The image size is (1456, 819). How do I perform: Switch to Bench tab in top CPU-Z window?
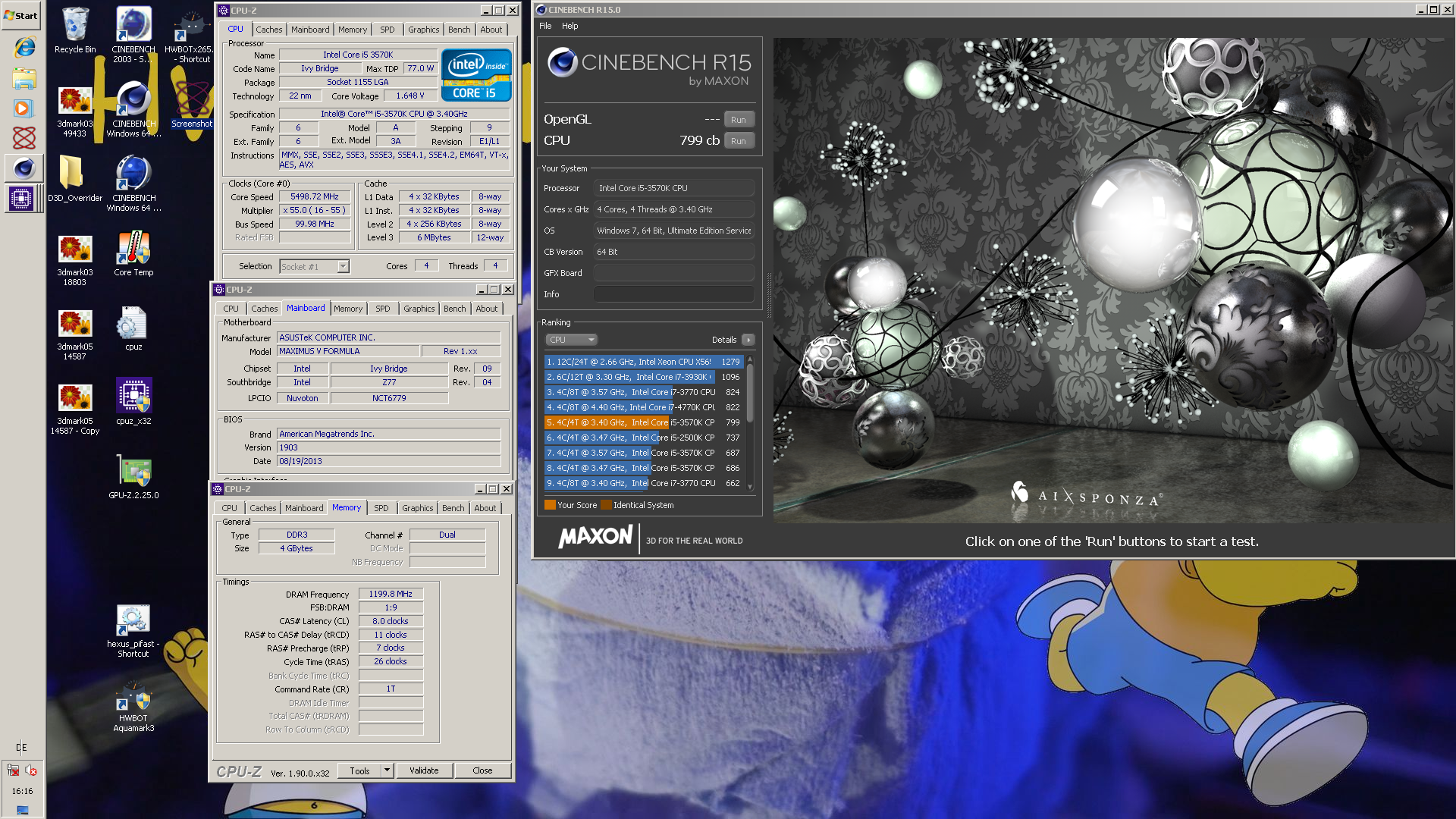[x=459, y=30]
